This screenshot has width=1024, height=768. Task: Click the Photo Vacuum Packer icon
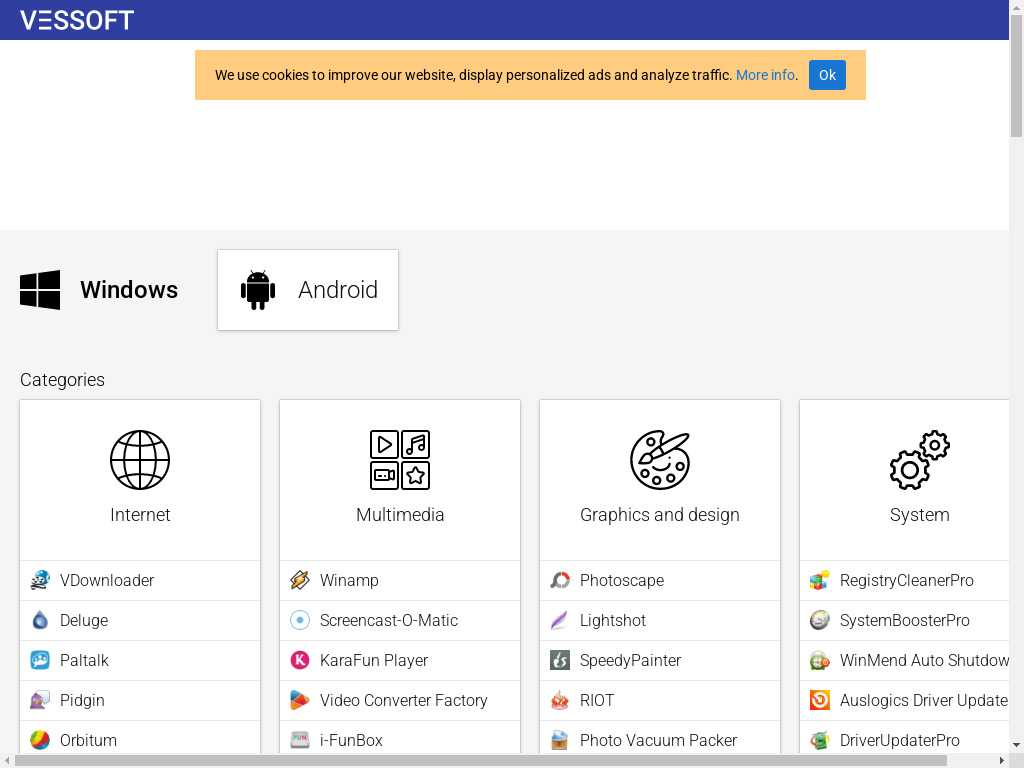(x=560, y=740)
